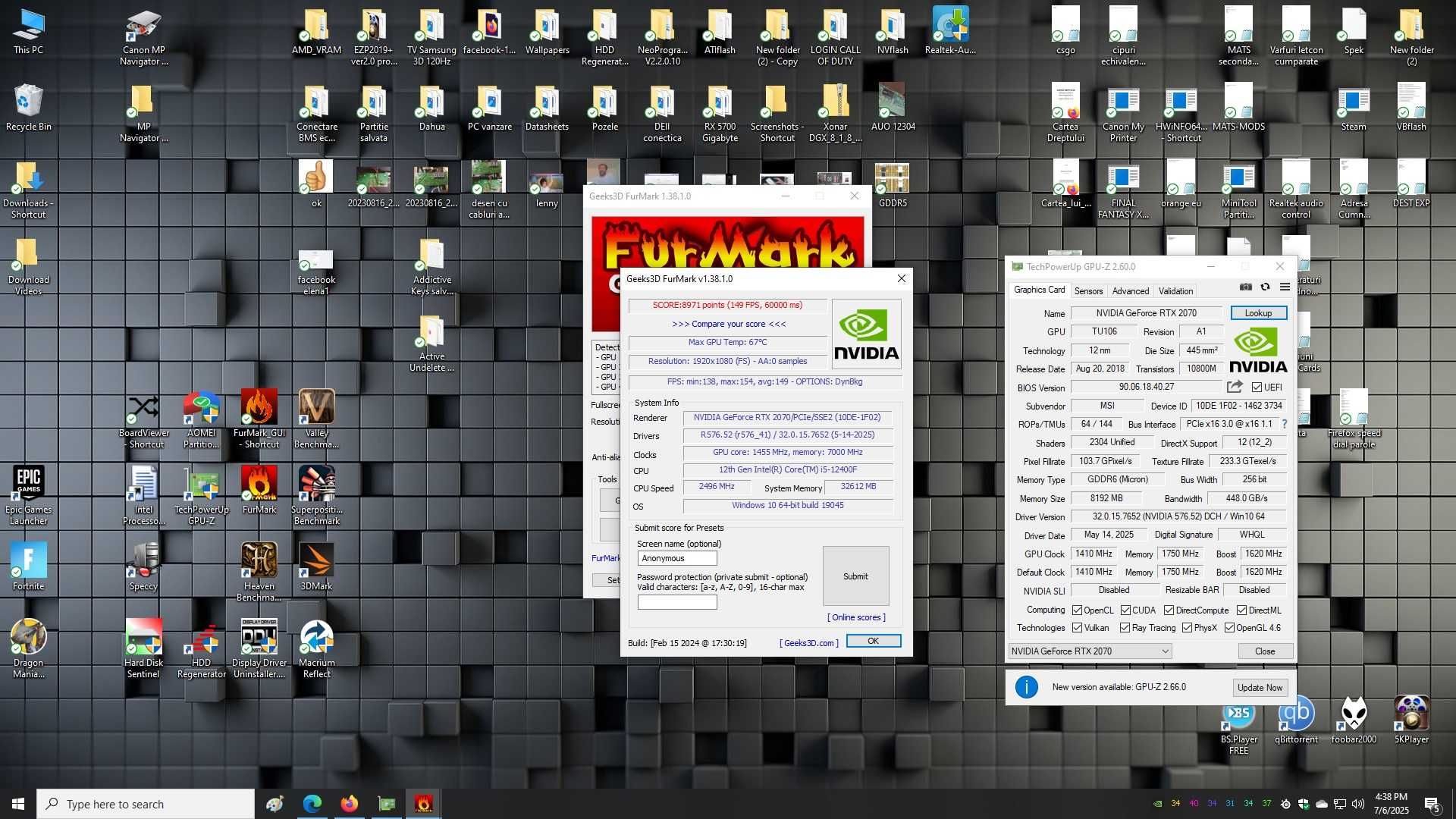Open the foobar2000 desktop icon
This screenshot has width=1456, height=819.
pos(1354,720)
